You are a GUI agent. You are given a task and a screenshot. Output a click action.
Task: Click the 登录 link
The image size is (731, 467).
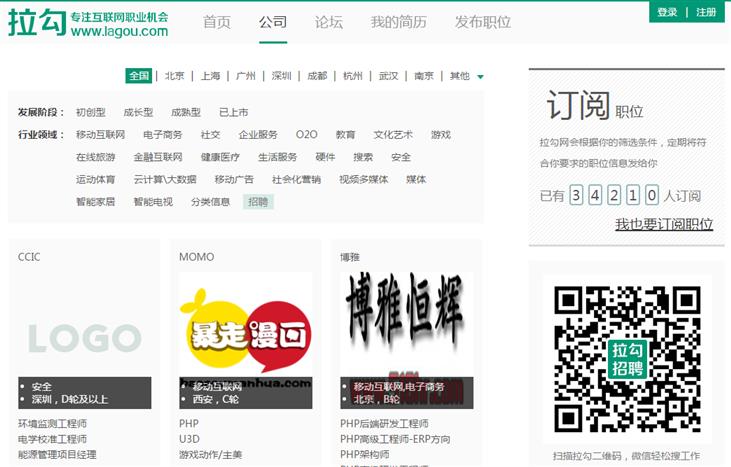coord(667,12)
